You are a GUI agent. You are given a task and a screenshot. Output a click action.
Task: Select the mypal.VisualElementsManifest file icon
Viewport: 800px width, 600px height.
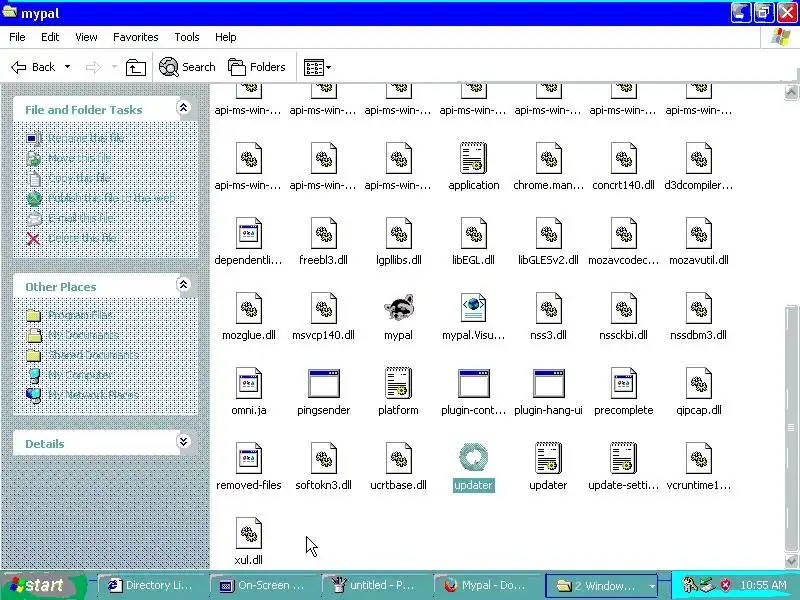473,308
